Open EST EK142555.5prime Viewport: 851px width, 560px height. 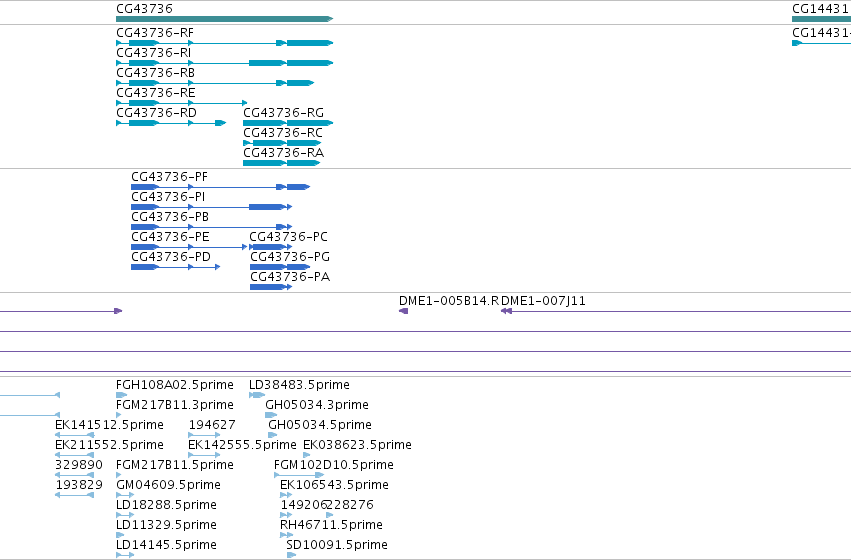[243, 446]
